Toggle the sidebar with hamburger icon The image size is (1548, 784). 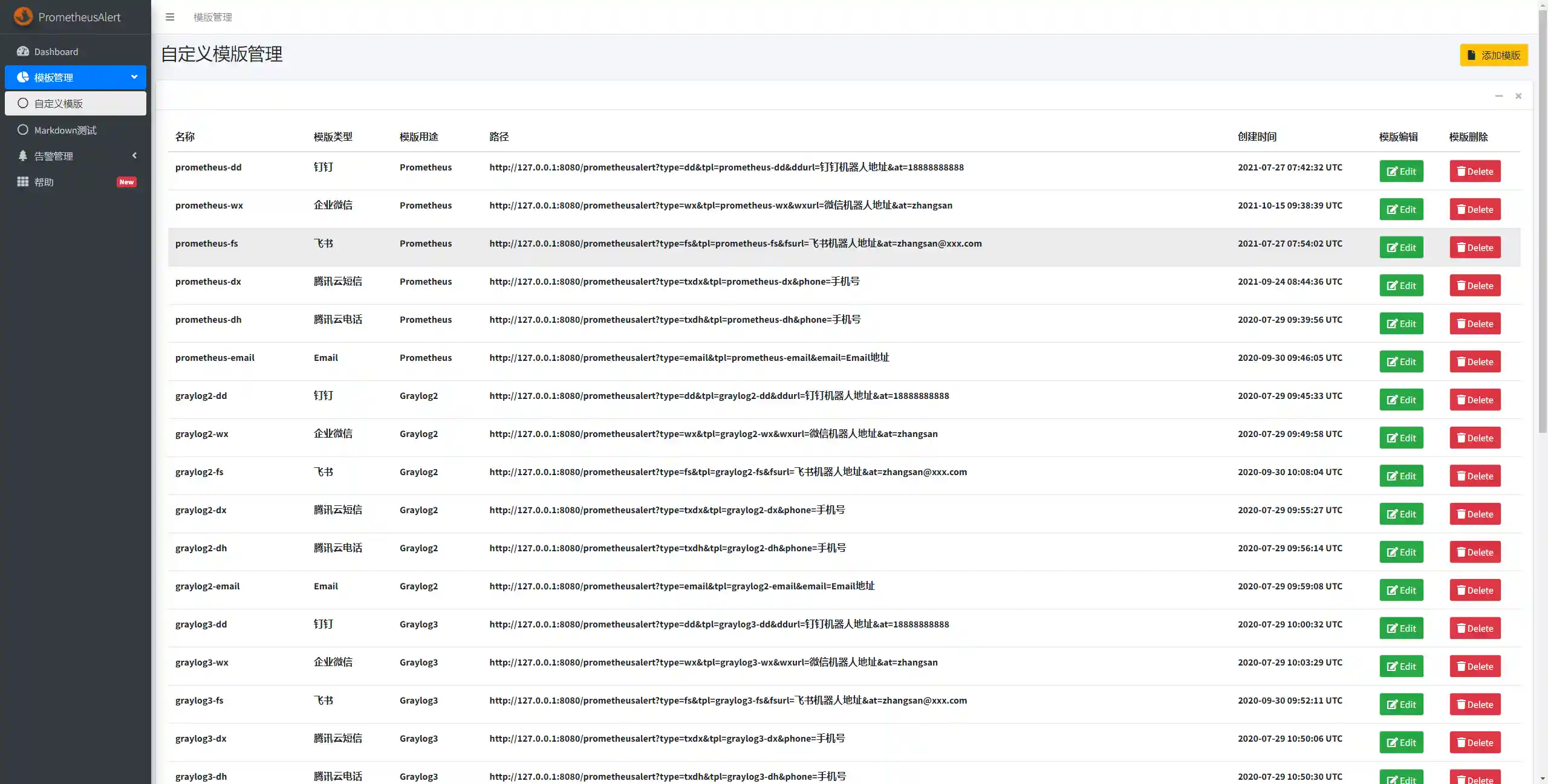point(170,17)
